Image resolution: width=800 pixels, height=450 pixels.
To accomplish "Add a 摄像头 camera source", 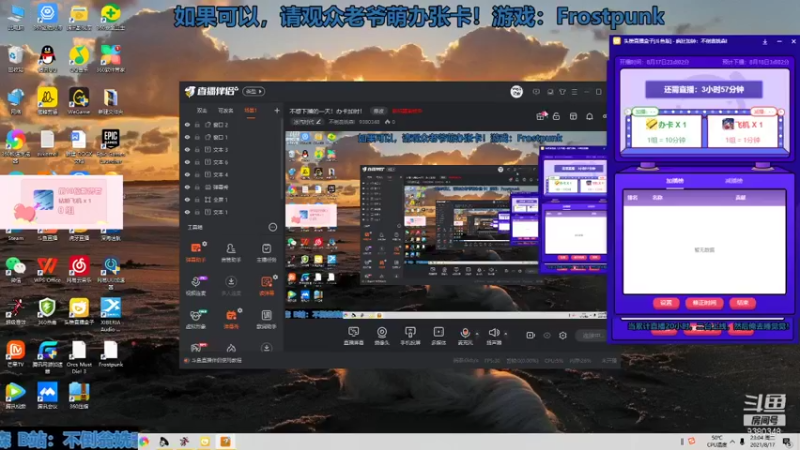I will pyautogui.click(x=382, y=336).
